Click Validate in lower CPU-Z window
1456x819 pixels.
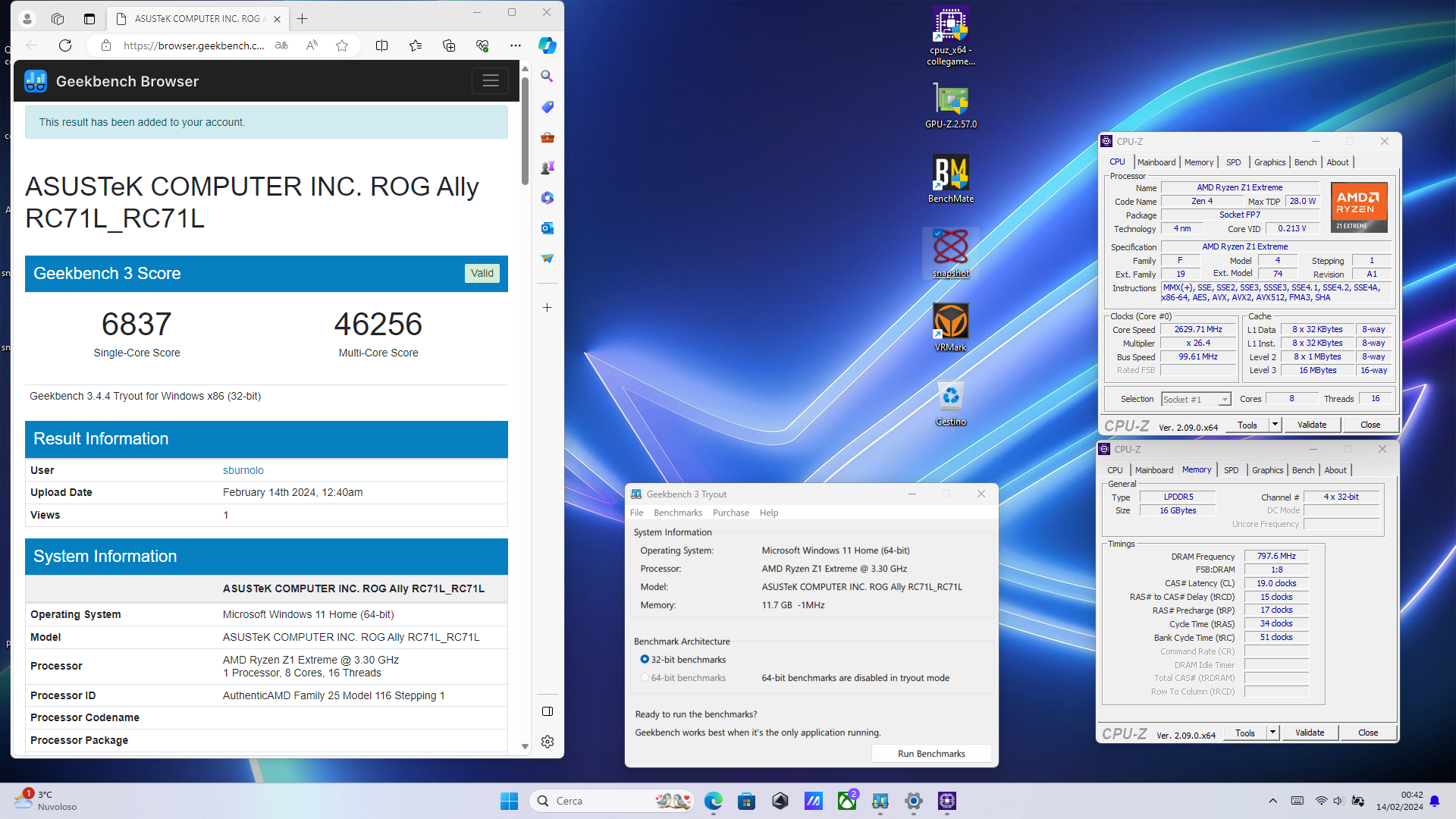click(x=1310, y=733)
